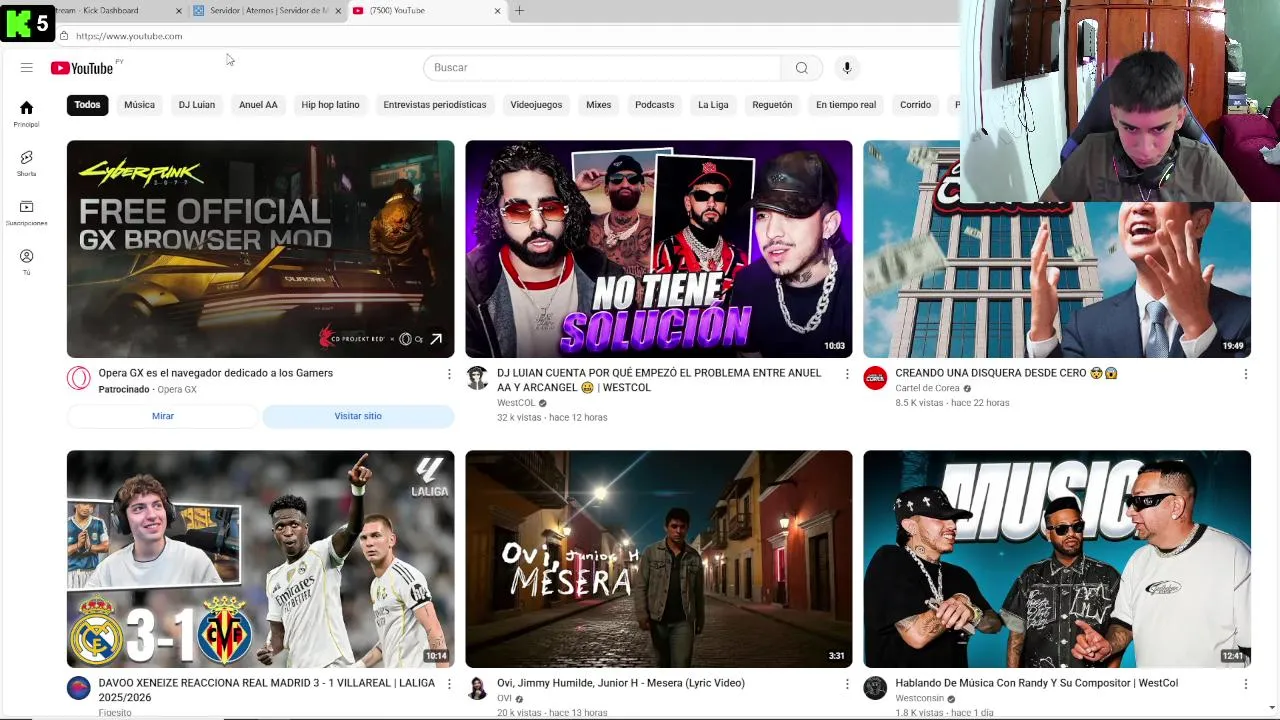This screenshot has width=1280, height=720.
Task: Close the Aternos server tab
Action: pyautogui.click(x=338, y=11)
